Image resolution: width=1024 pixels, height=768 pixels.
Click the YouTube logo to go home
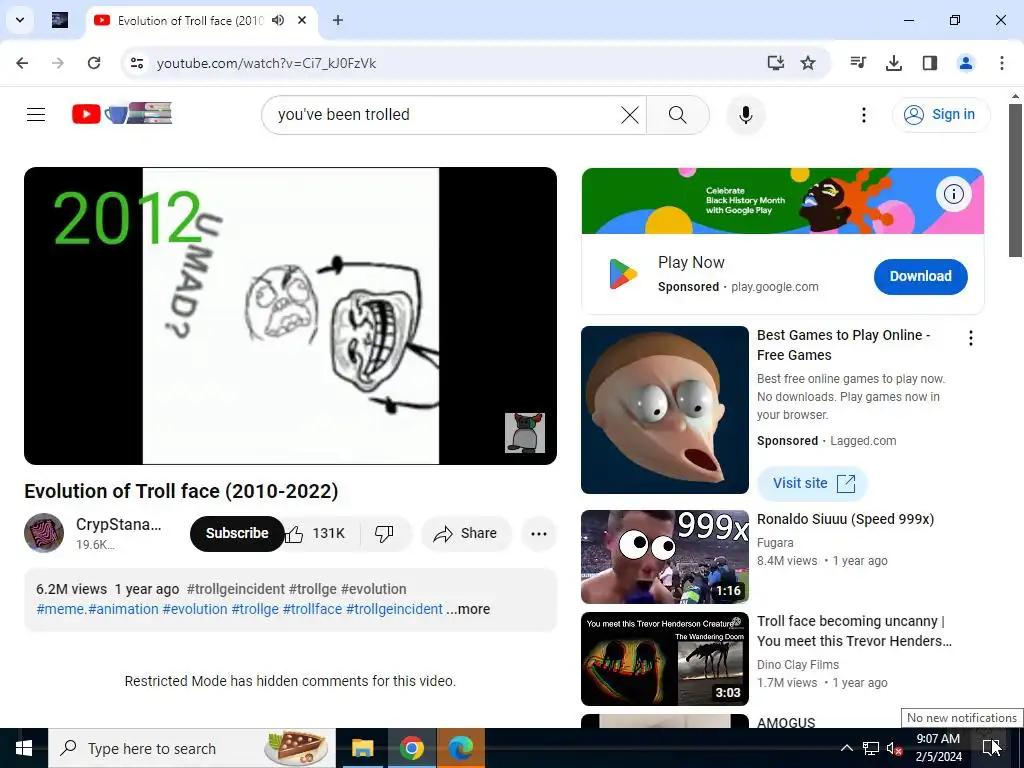coord(122,114)
